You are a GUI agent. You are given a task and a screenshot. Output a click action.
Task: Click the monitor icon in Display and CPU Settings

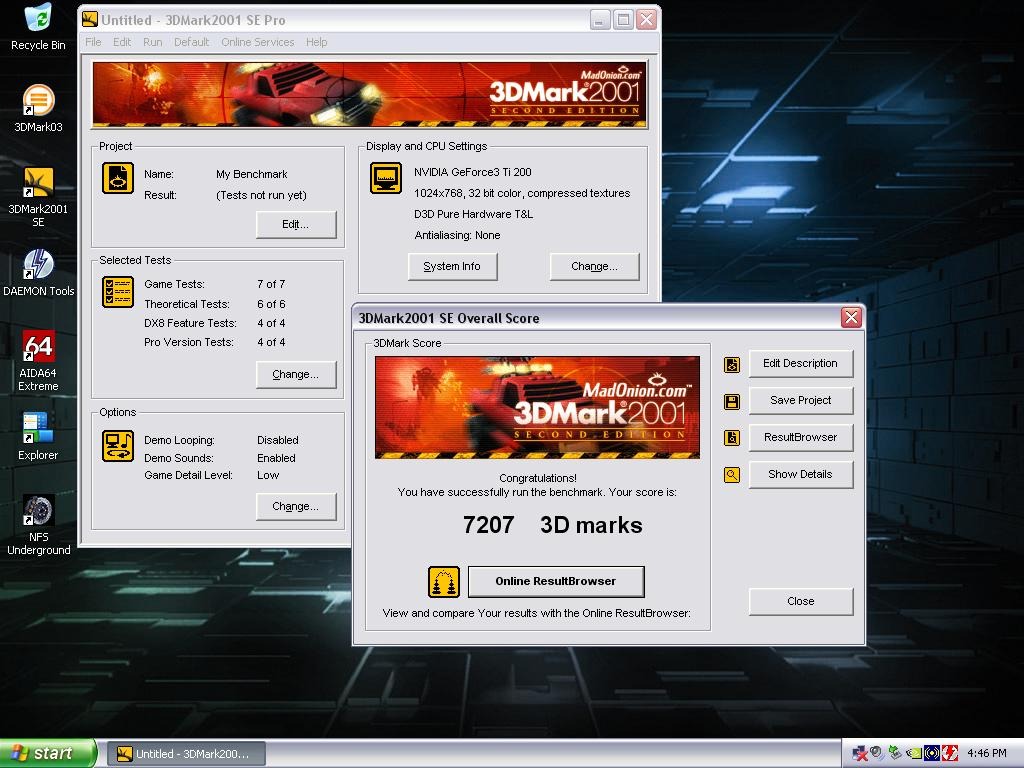click(x=386, y=178)
